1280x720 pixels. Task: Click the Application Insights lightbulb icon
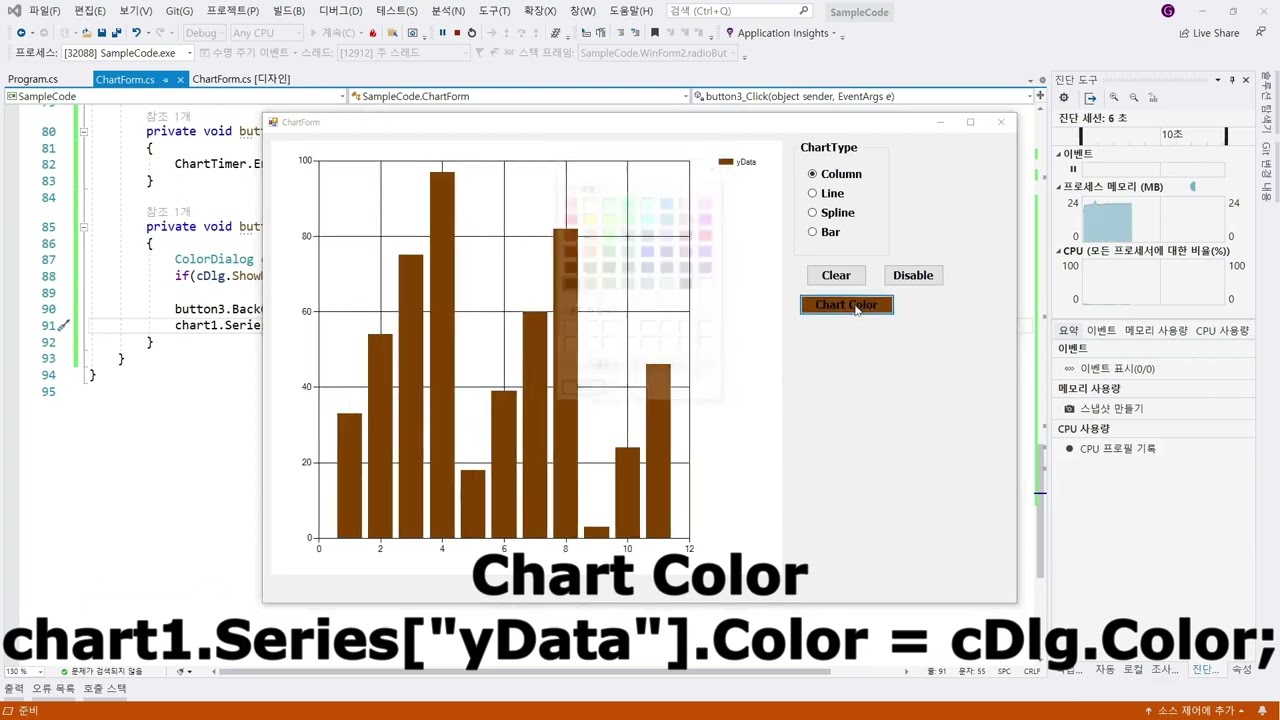coord(730,33)
